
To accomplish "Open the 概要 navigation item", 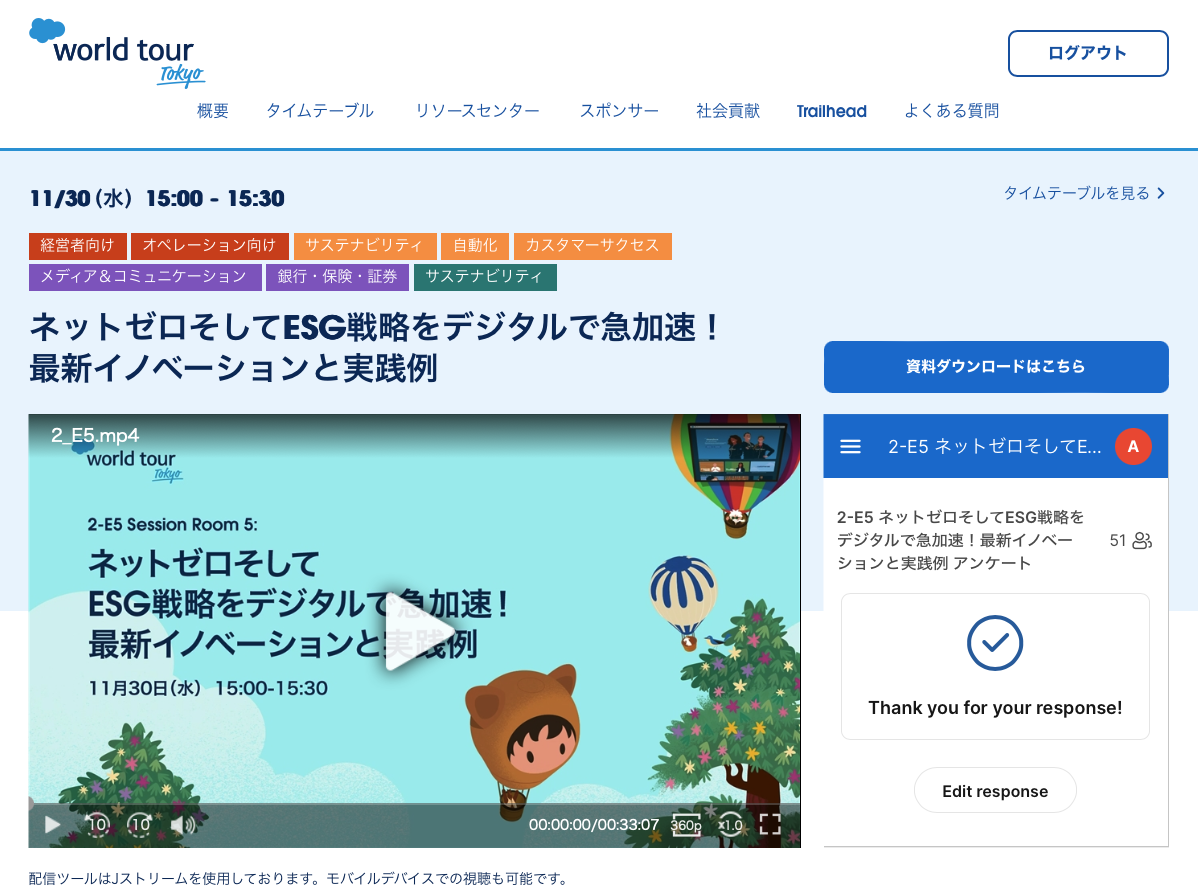I will (213, 111).
